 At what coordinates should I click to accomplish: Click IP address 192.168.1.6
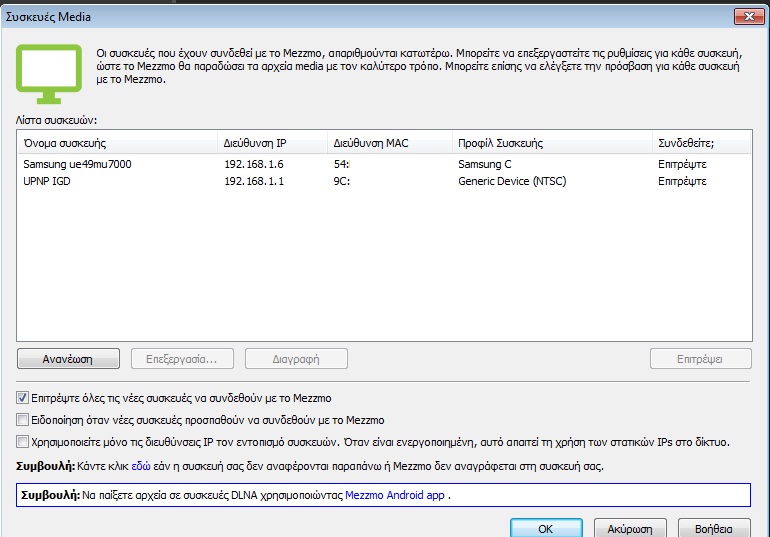point(254,164)
